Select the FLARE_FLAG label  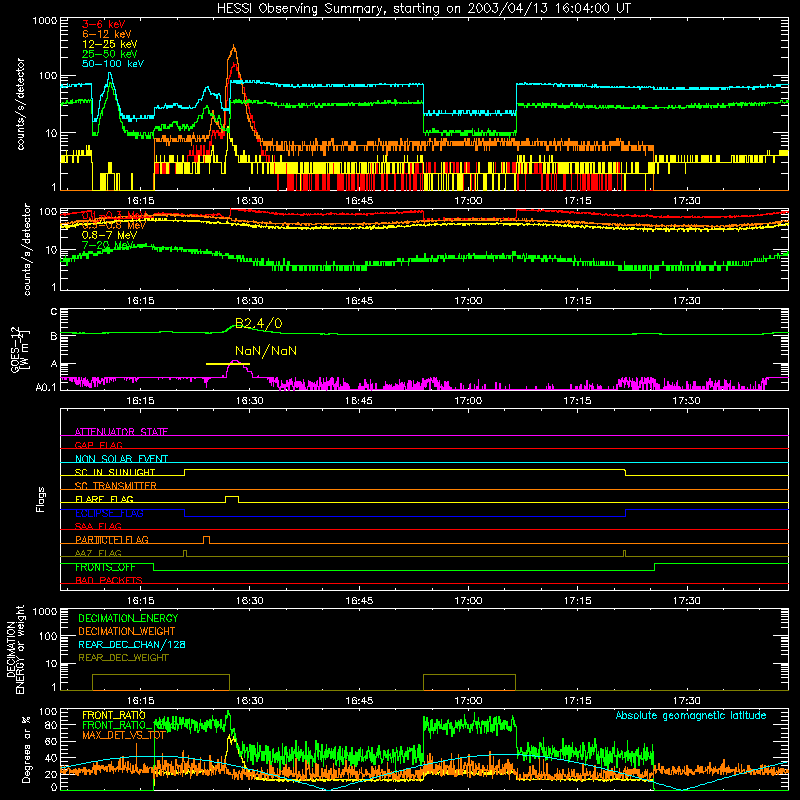pyautogui.click(x=104, y=499)
